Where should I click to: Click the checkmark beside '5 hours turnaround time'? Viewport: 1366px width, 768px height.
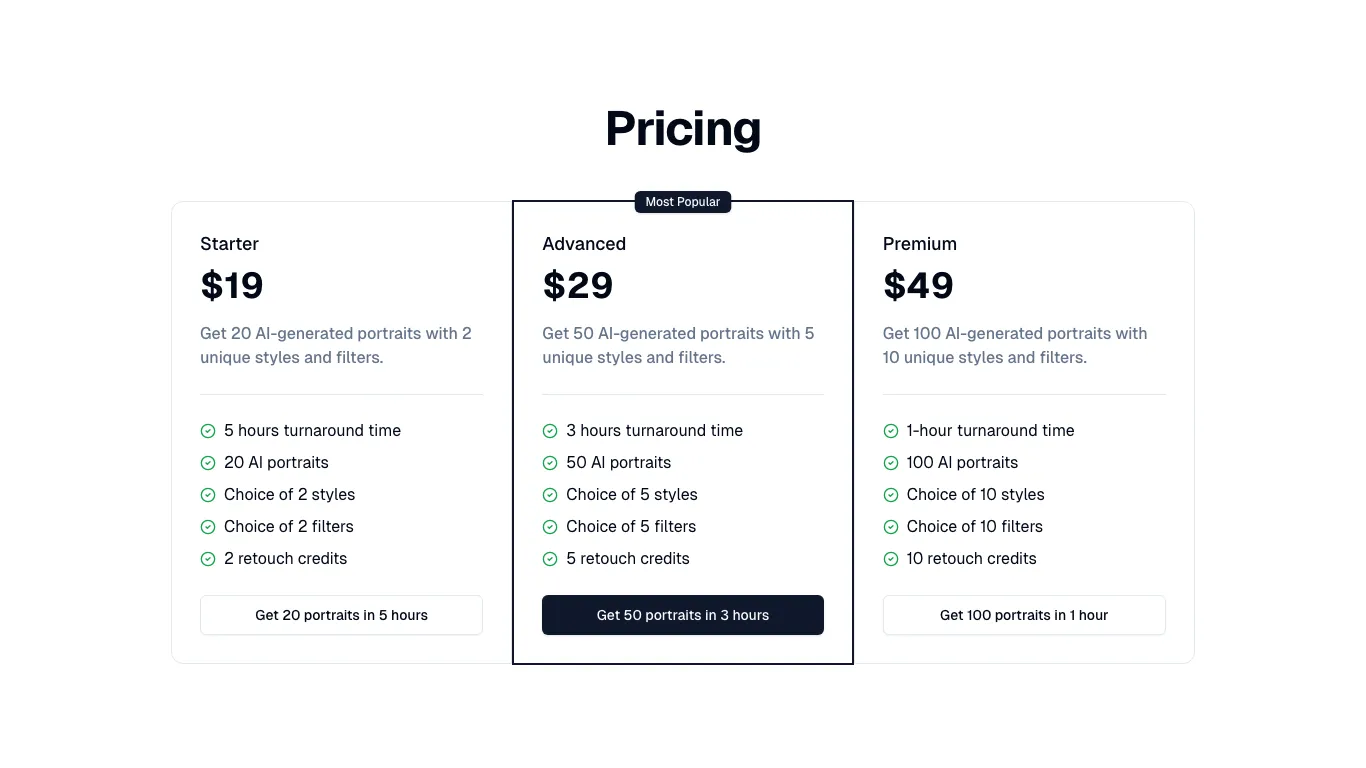pos(208,430)
